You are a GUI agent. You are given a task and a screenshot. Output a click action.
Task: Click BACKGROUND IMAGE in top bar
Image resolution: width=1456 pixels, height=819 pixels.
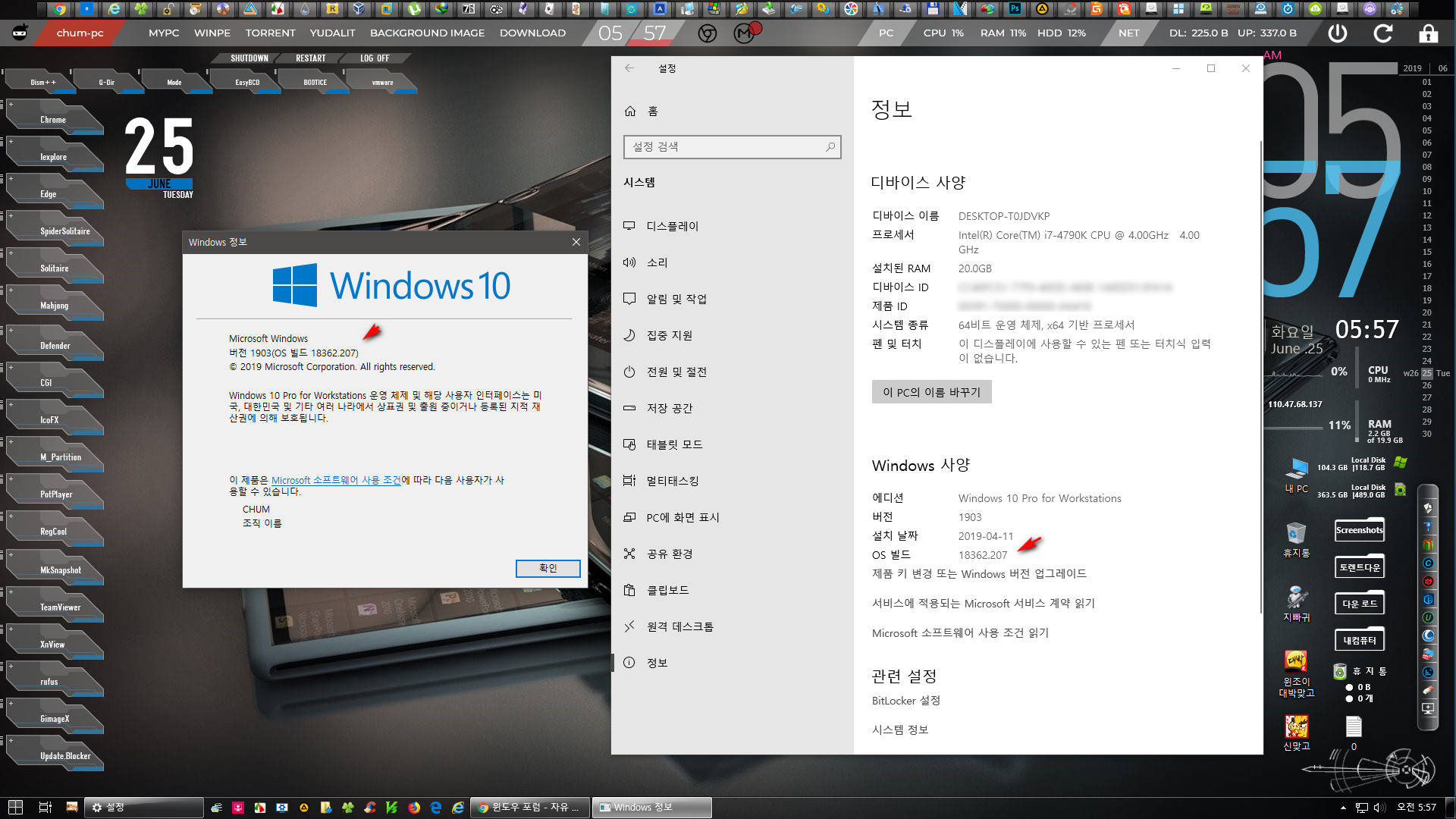click(x=427, y=33)
